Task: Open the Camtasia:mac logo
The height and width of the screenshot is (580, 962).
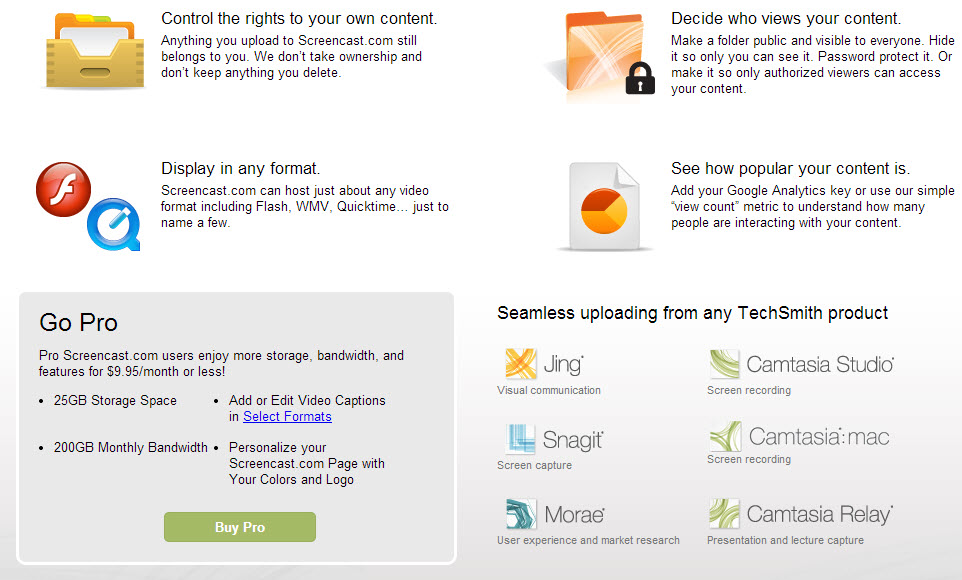Action: point(799,436)
